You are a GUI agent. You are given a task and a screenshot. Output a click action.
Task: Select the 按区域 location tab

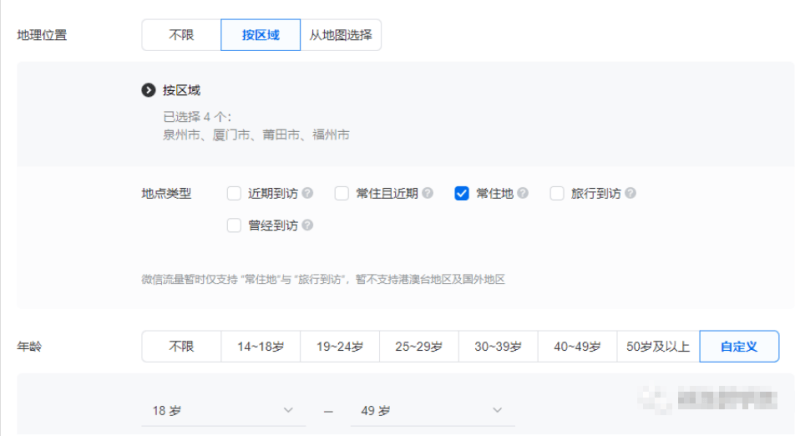coord(261,35)
